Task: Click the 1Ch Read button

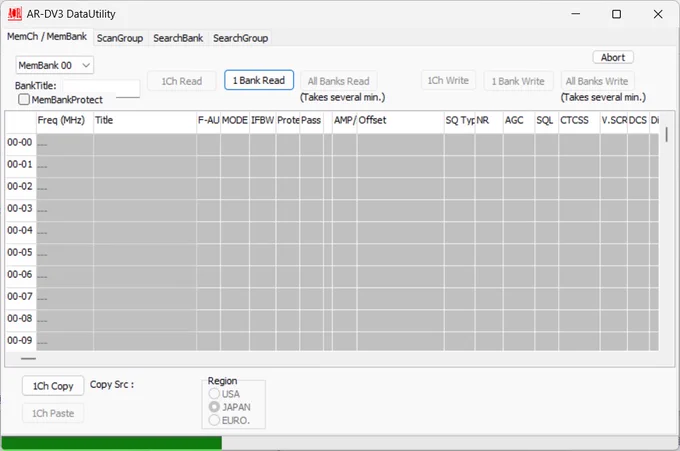Action: click(182, 81)
